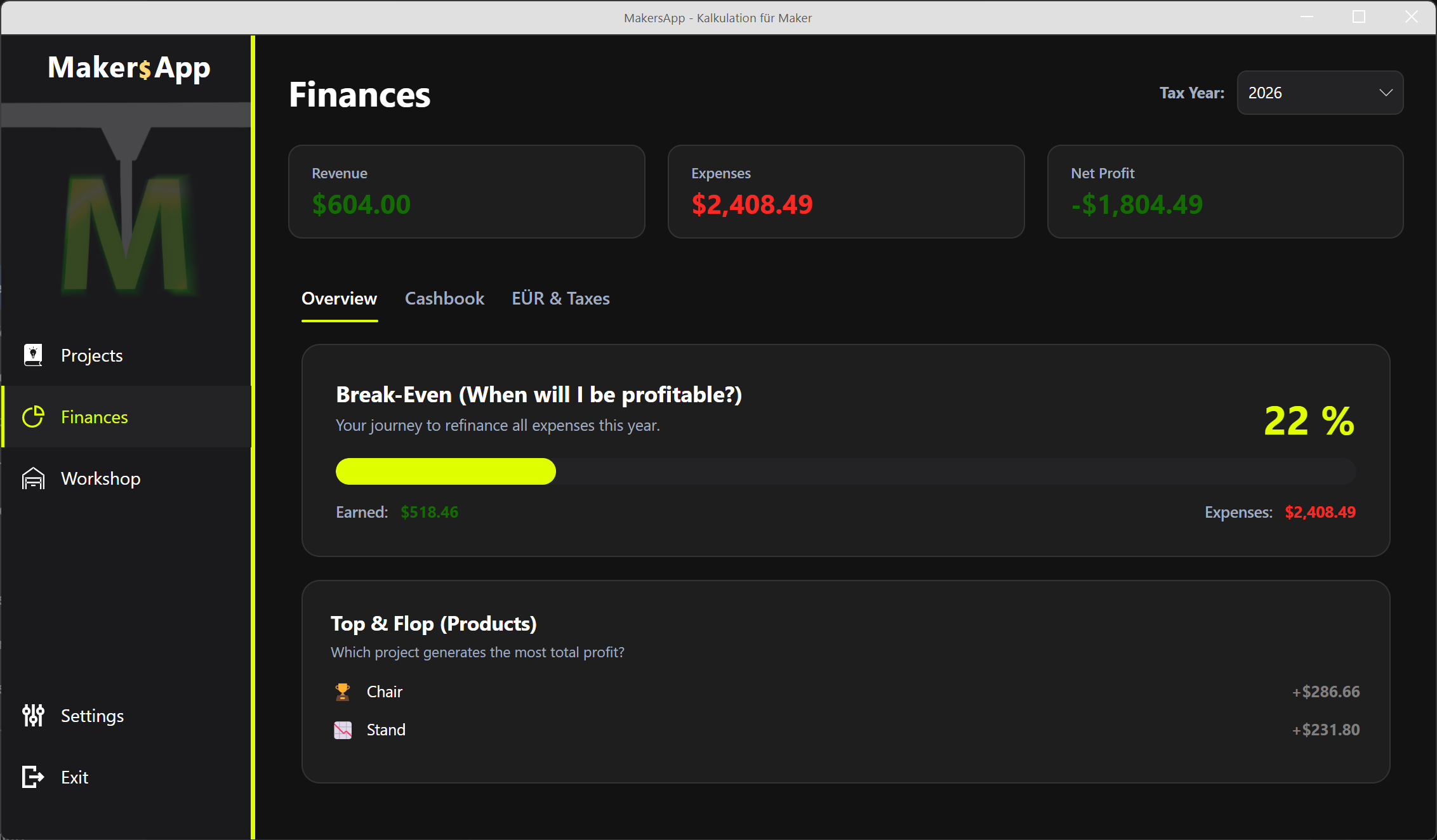
Task: Maximize the MakersApp window
Action: coord(1359,17)
